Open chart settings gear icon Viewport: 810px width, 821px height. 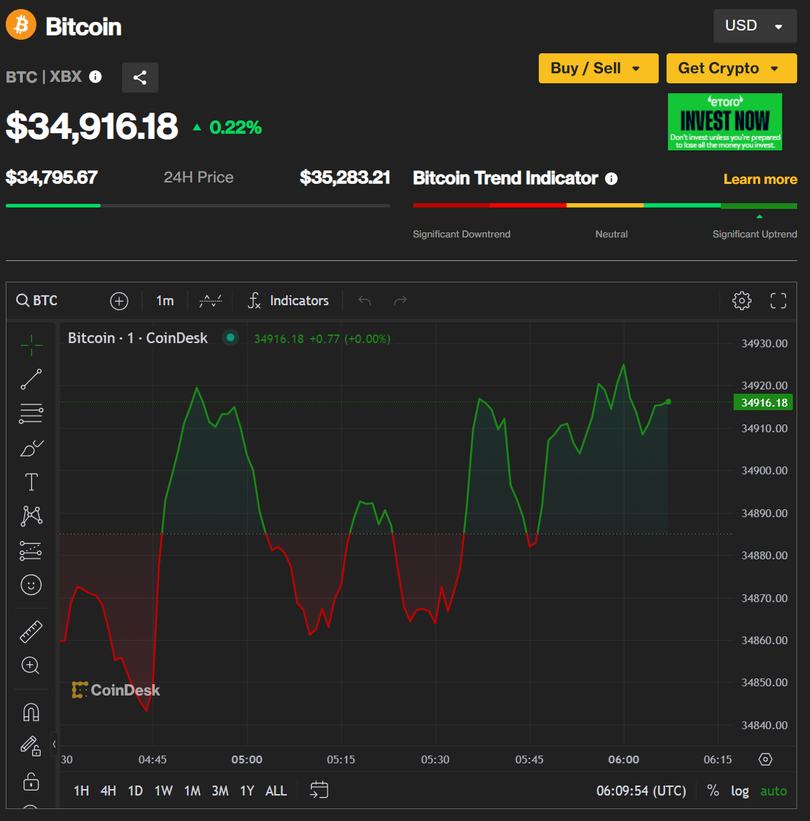point(741,301)
